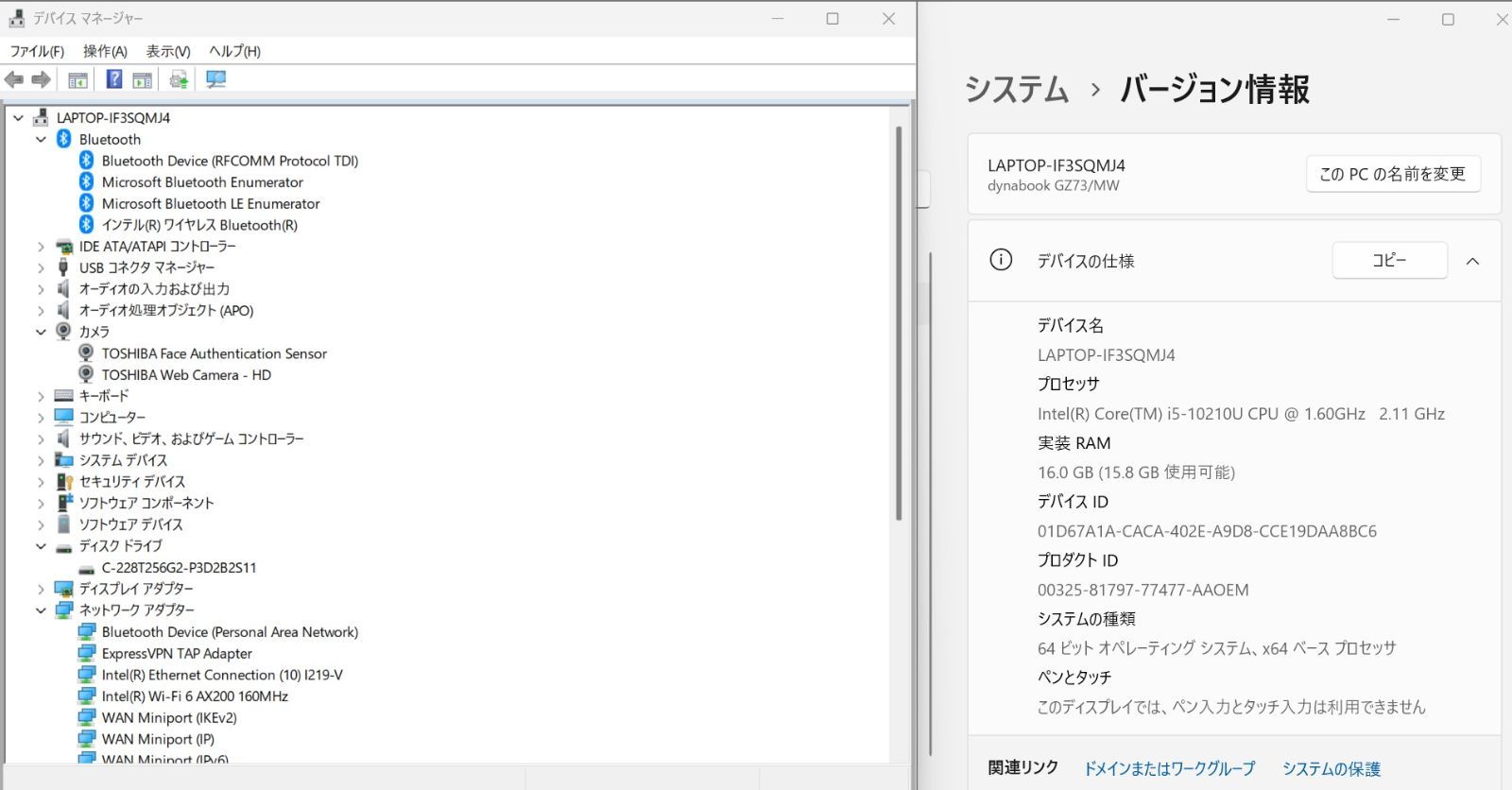Image resolution: width=1512 pixels, height=790 pixels.
Task: Click the コンピューター category monitor icon
Action: pyautogui.click(x=63, y=417)
